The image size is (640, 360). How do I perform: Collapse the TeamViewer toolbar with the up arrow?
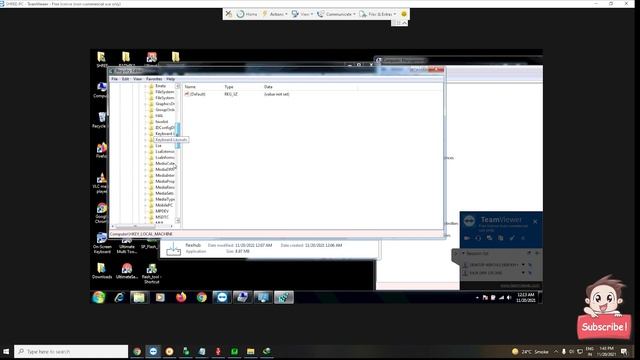[404, 23]
